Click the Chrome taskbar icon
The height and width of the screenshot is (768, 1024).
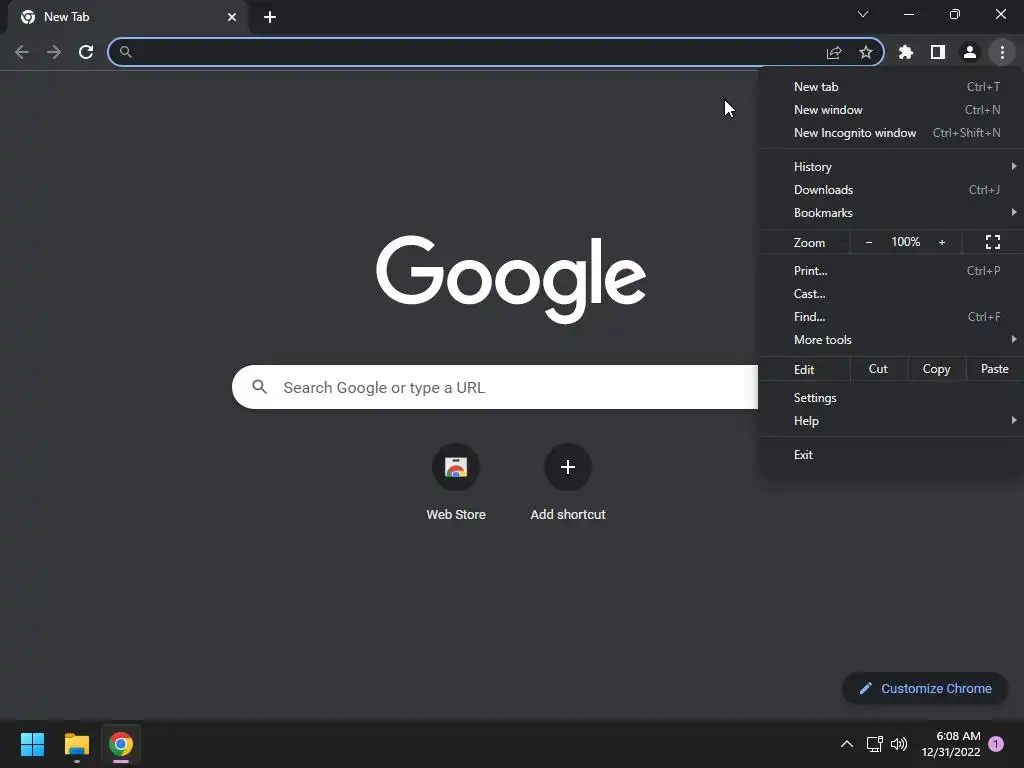tap(121, 744)
